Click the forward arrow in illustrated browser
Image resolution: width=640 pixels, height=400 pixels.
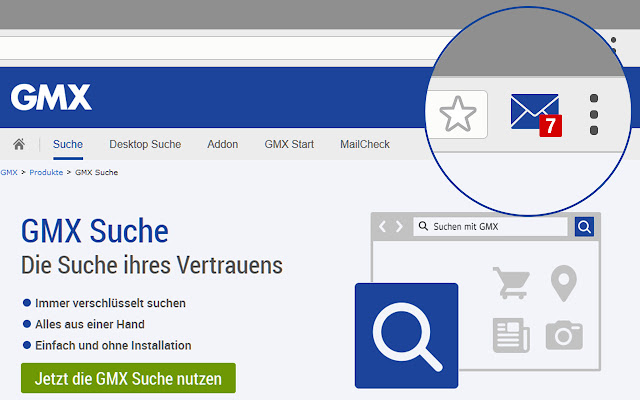point(399,227)
